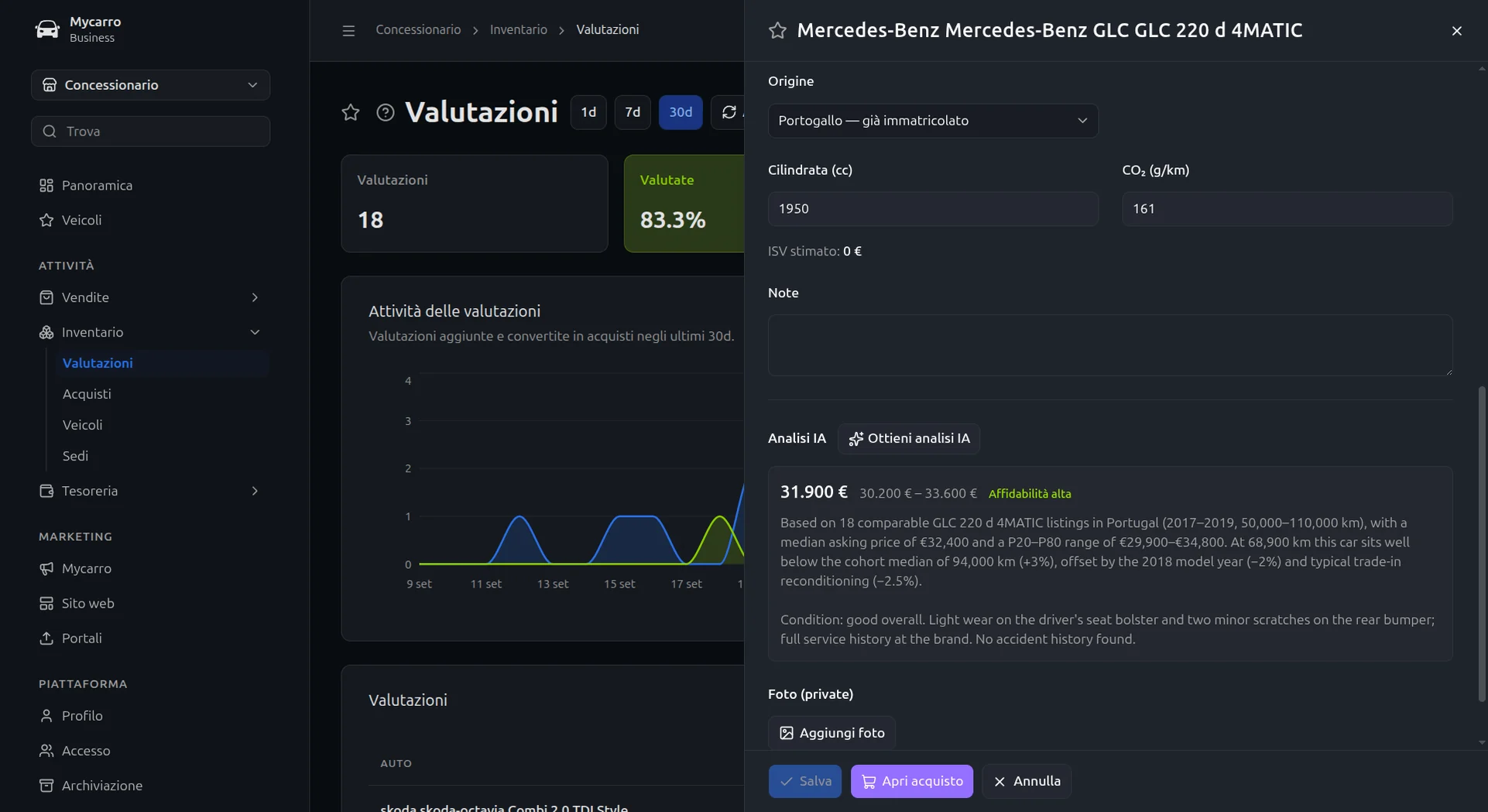Viewport: 1488px width, 812px height.
Task: Open the help question-mark icon beside Valutazioni
Action: click(x=385, y=112)
